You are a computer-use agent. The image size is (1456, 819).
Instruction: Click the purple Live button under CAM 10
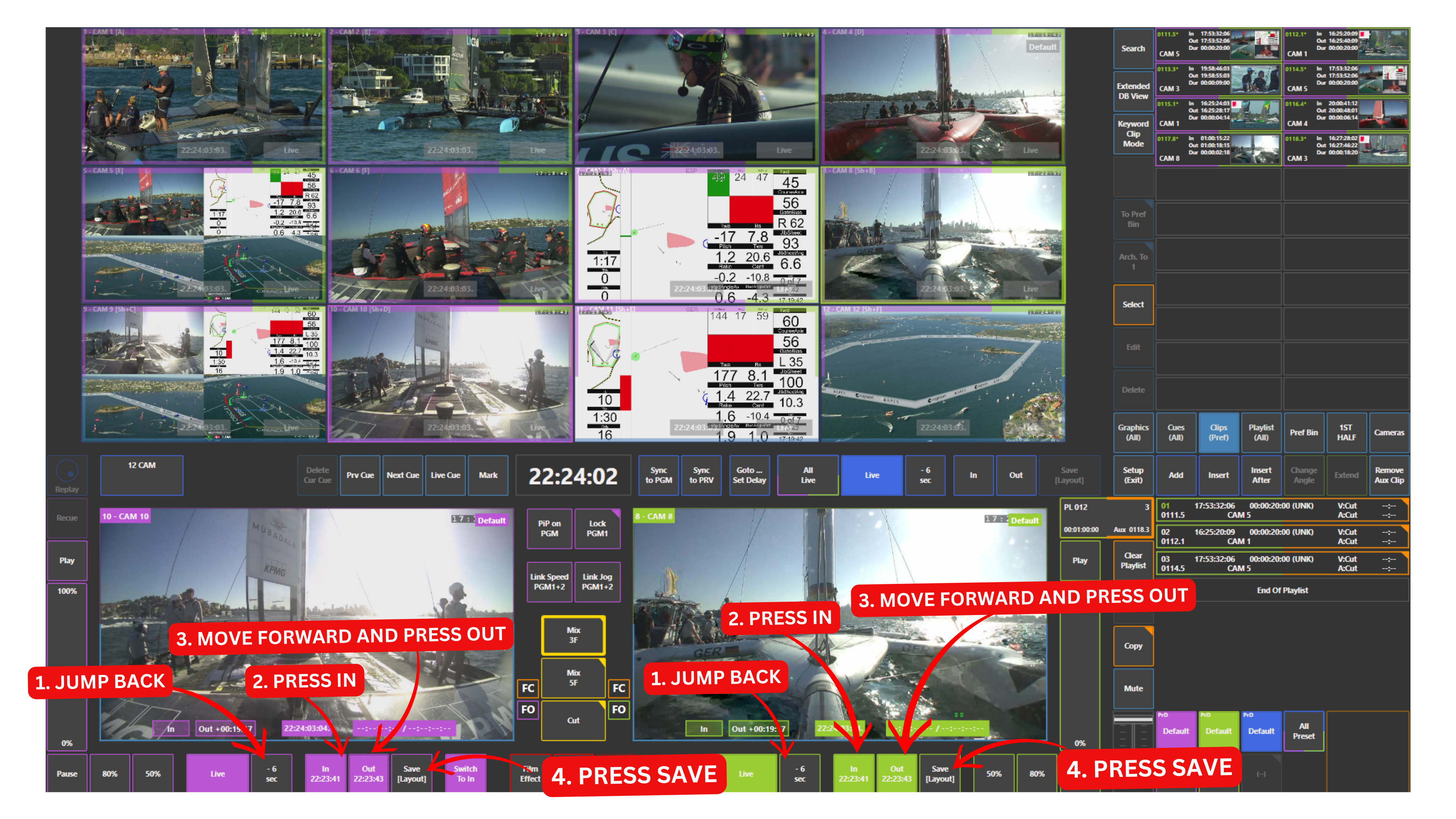[x=218, y=774]
